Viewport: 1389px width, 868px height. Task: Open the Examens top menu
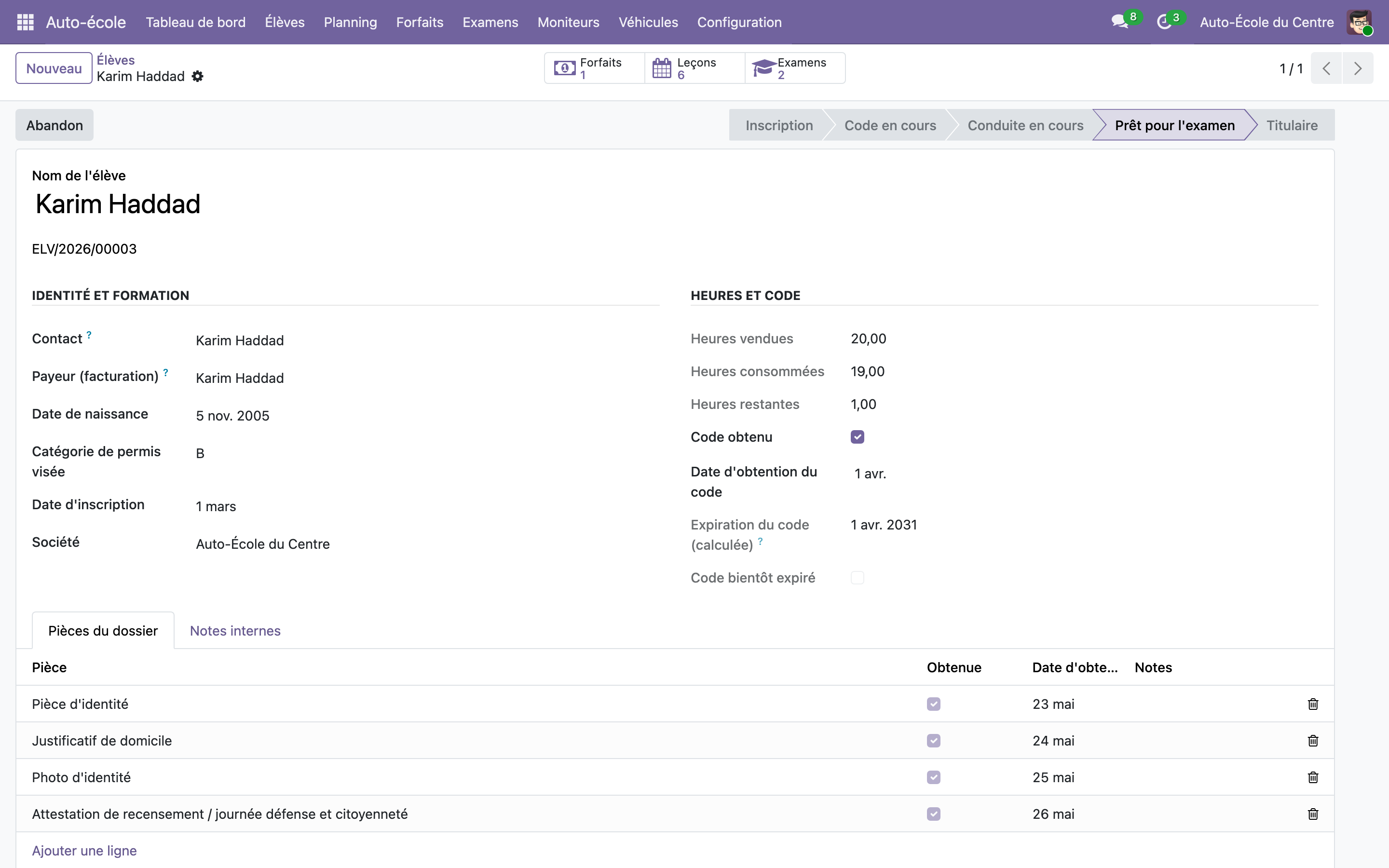[x=490, y=22]
